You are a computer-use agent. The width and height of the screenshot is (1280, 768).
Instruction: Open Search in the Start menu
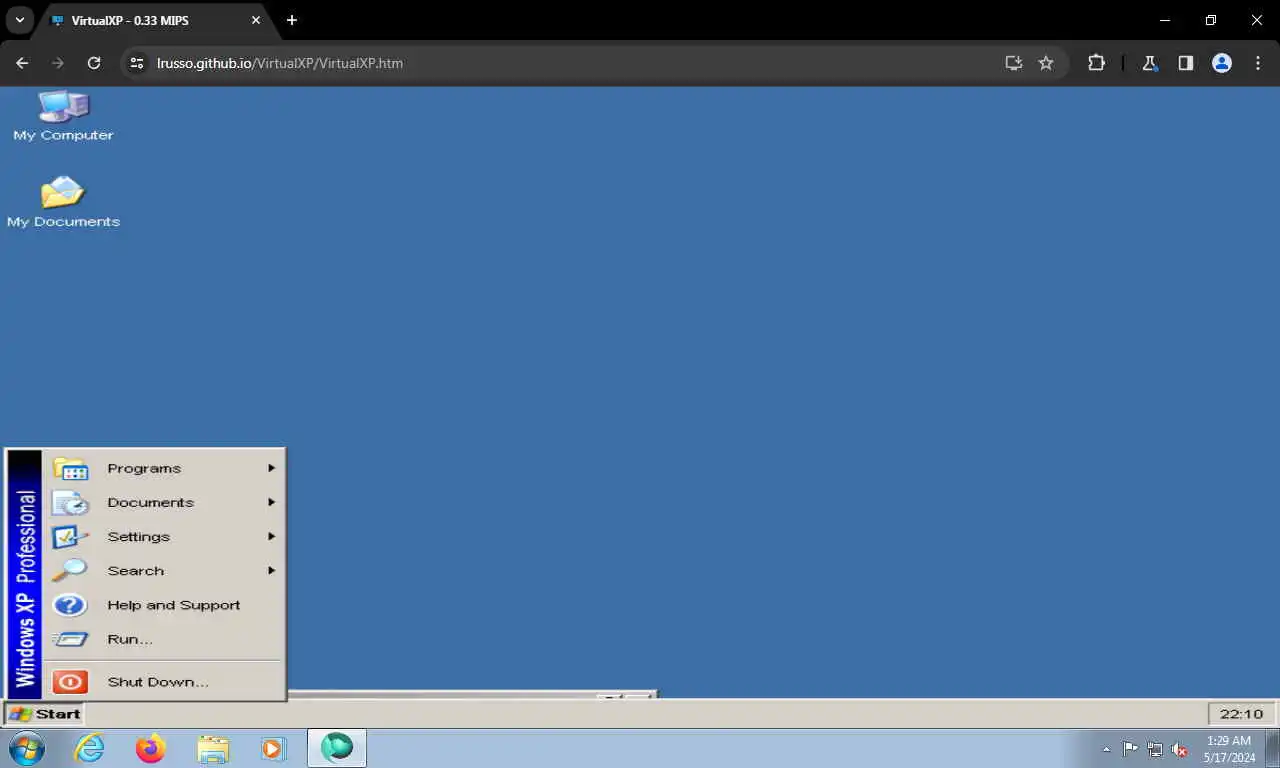(163, 570)
